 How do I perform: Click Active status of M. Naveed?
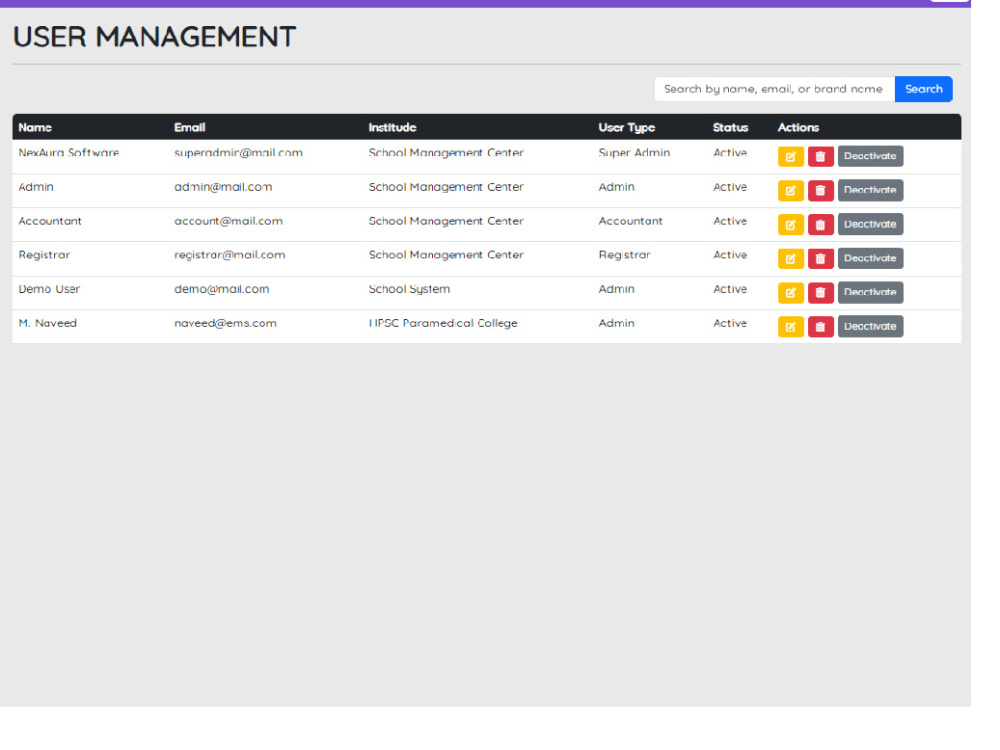point(730,323)
